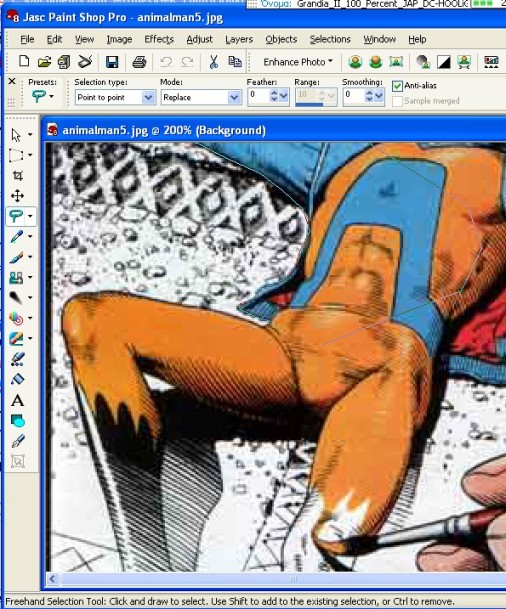Select the Color Replacer tool

coord(16,318)
